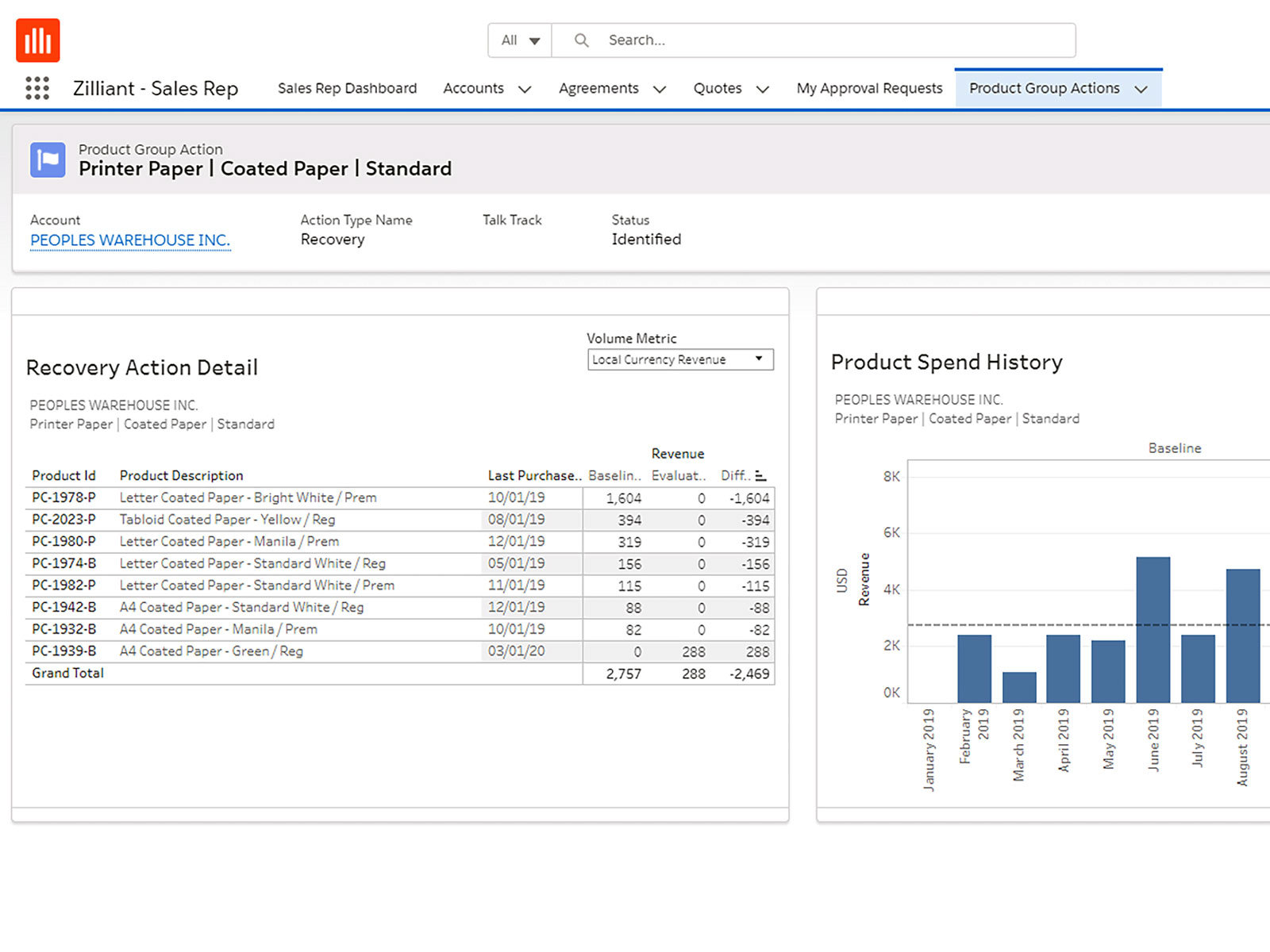Click 'A4 Coated Paper - Green / Reg'
The width and height of the screenshot is (1270, 952).
coord(211,651)
